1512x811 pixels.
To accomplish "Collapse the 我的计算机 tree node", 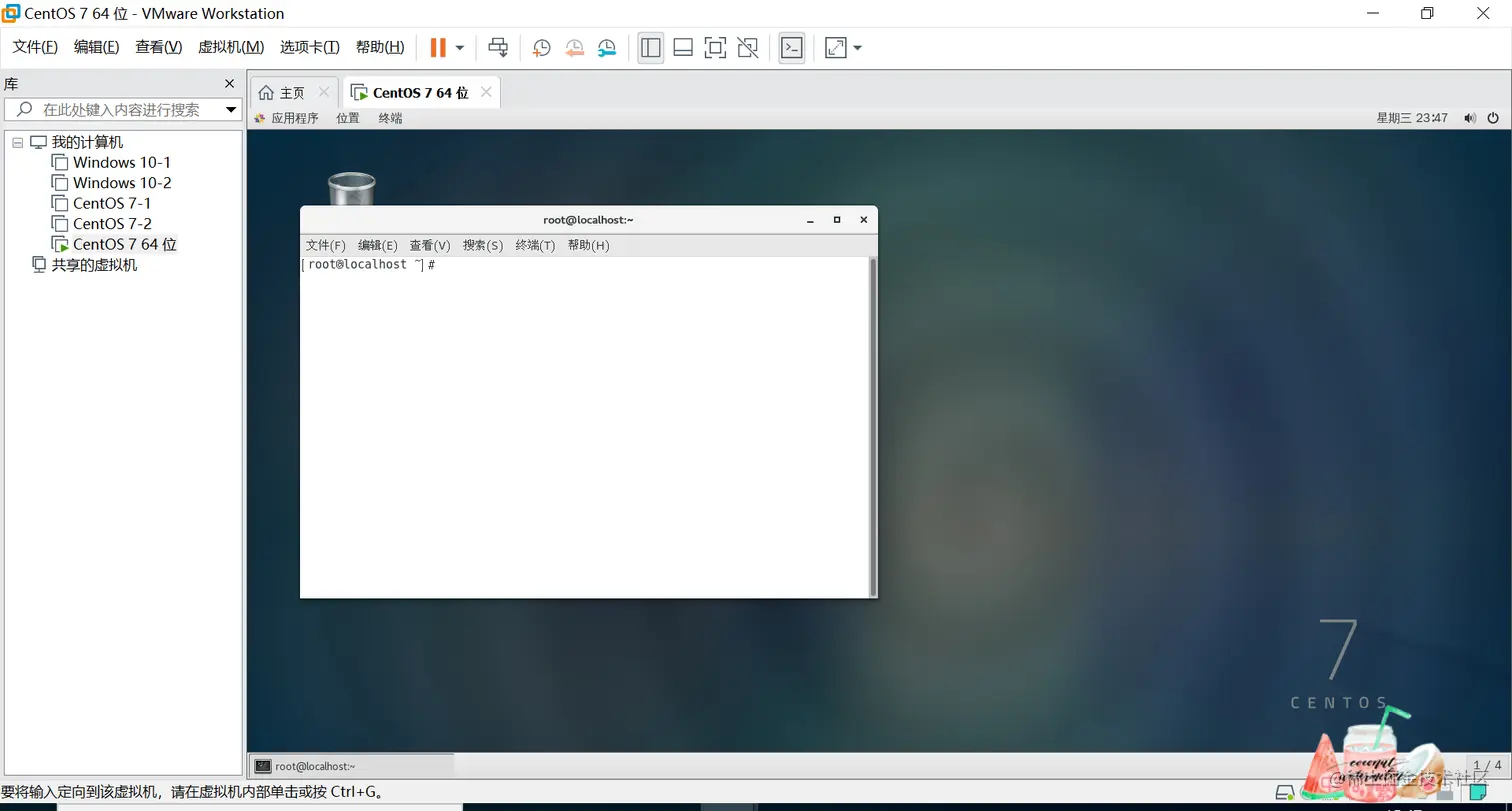I will pyautogui.click(x=17, y=143).
